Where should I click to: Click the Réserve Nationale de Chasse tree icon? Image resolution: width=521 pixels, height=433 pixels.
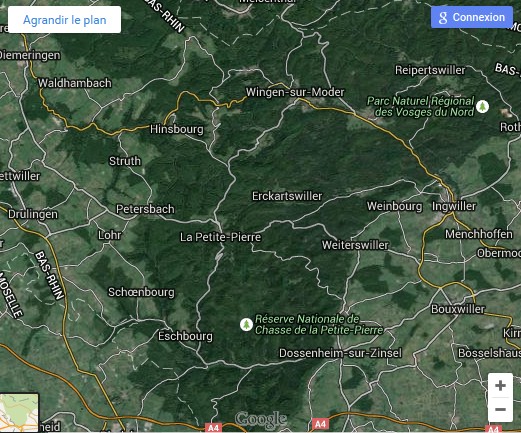point(246,324)
